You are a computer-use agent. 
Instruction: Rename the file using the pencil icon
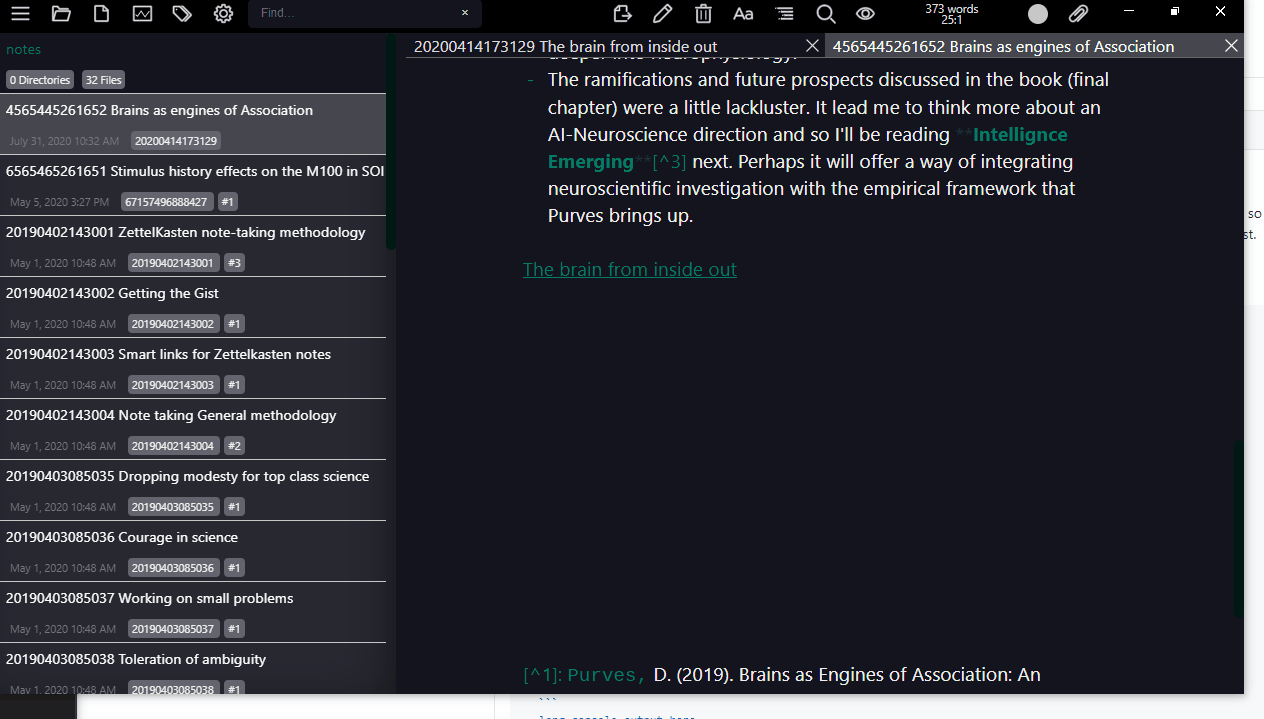pyautogui.click(x=662, y=14)
